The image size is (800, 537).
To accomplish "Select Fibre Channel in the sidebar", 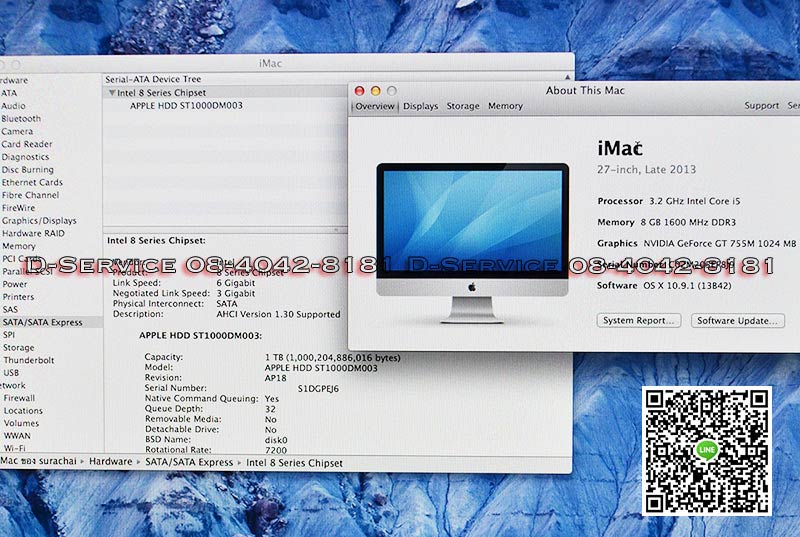I will pyautogui.click(x=30, y=195).
